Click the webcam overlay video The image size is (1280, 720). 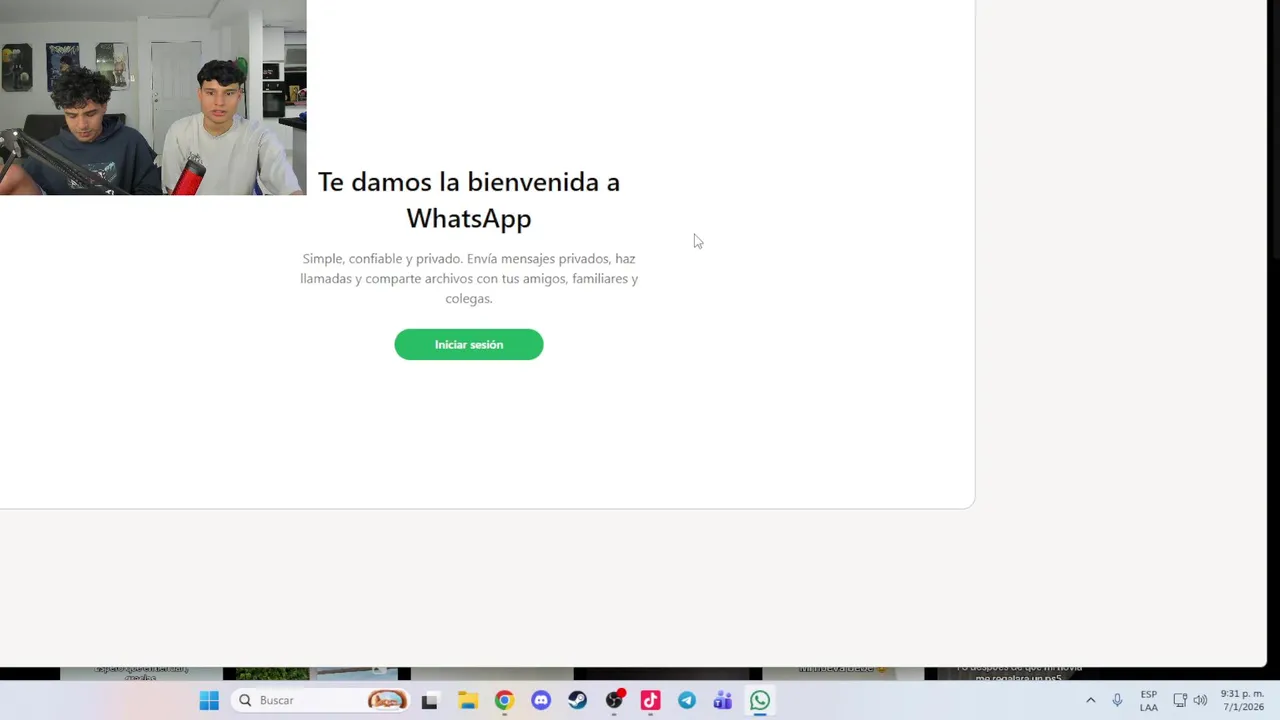tap(153, 97)
